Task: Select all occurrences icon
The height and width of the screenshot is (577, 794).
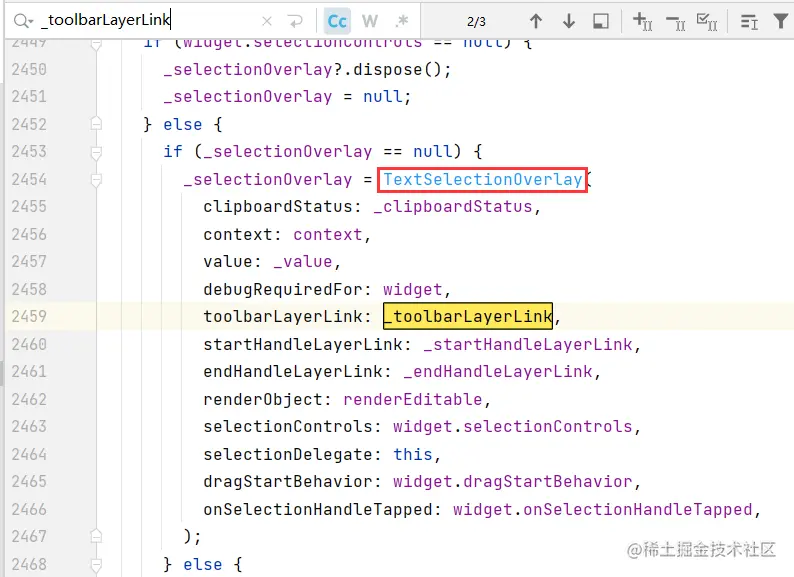Action: 707,22
